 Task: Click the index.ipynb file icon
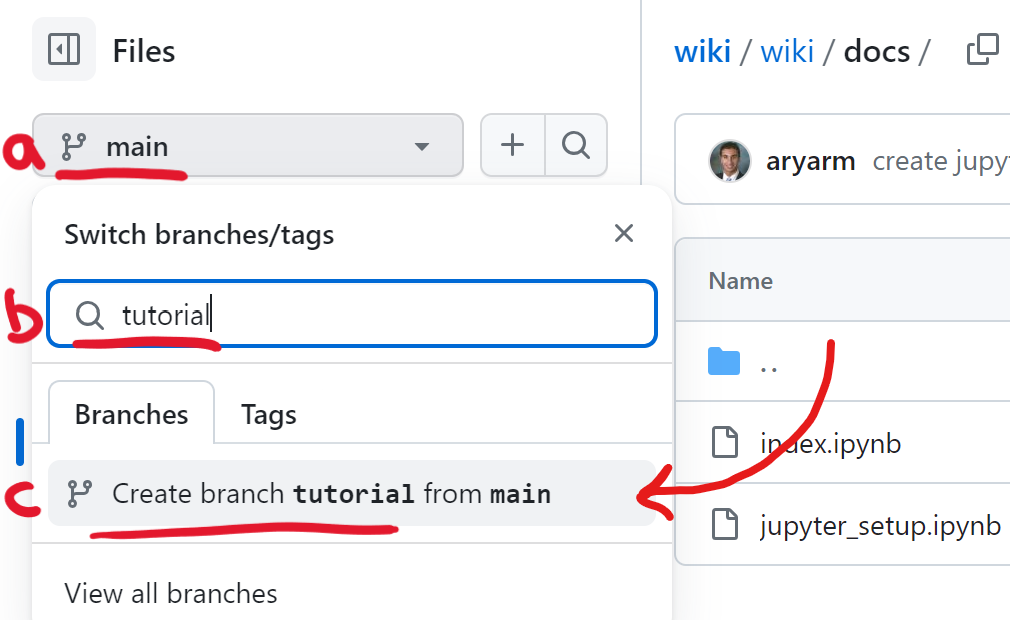[725, 442]
